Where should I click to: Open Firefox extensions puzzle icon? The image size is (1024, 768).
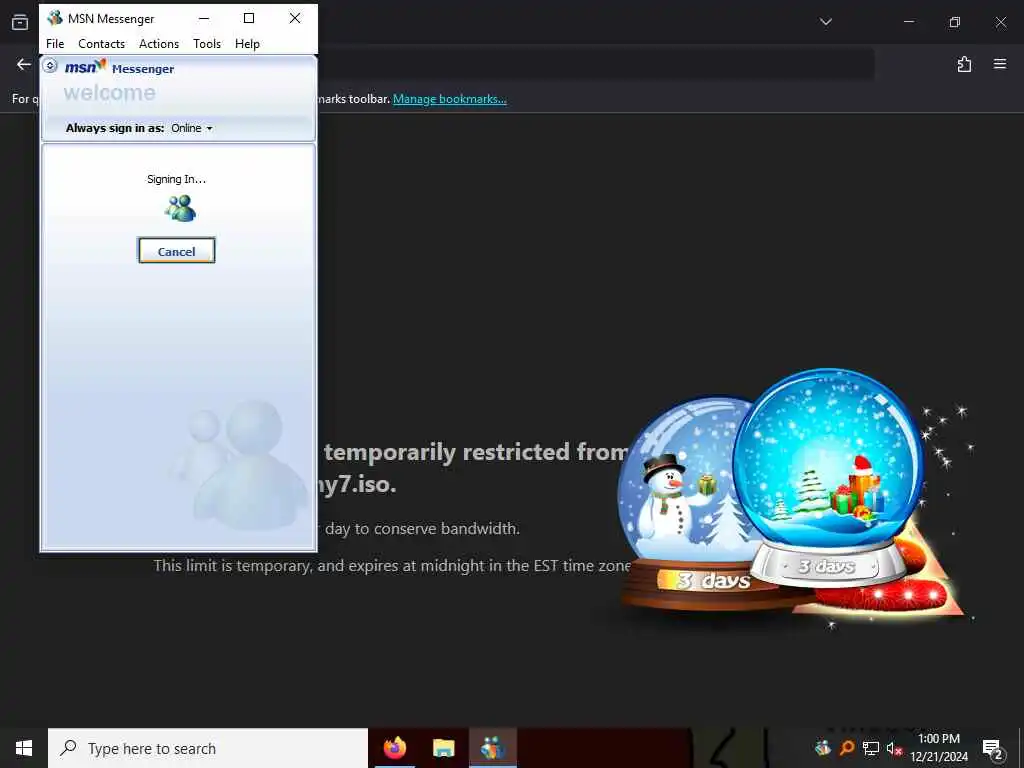click(964, 64)
